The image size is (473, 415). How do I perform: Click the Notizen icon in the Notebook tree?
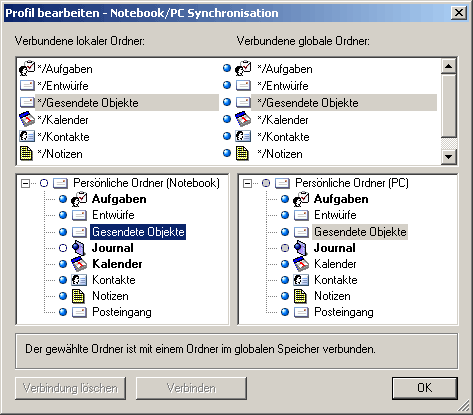click(78, 296)
